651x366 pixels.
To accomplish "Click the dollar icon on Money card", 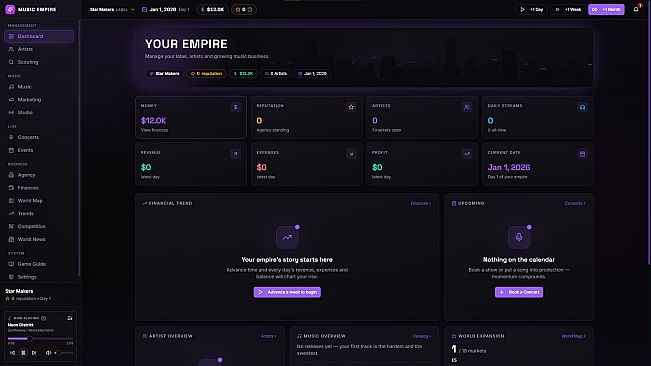I will [235, 107].
